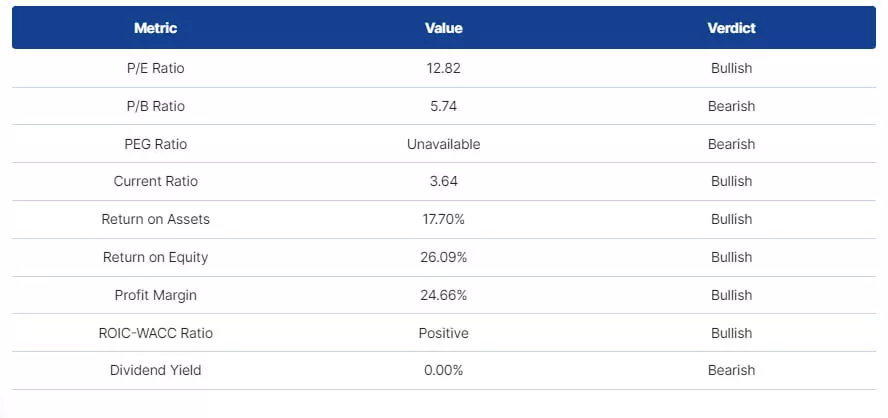Viewport: 888px width, 418px height.
Task: Select the Profit Margin metric label
Action: pyautogui.click(x=155, y=295)
